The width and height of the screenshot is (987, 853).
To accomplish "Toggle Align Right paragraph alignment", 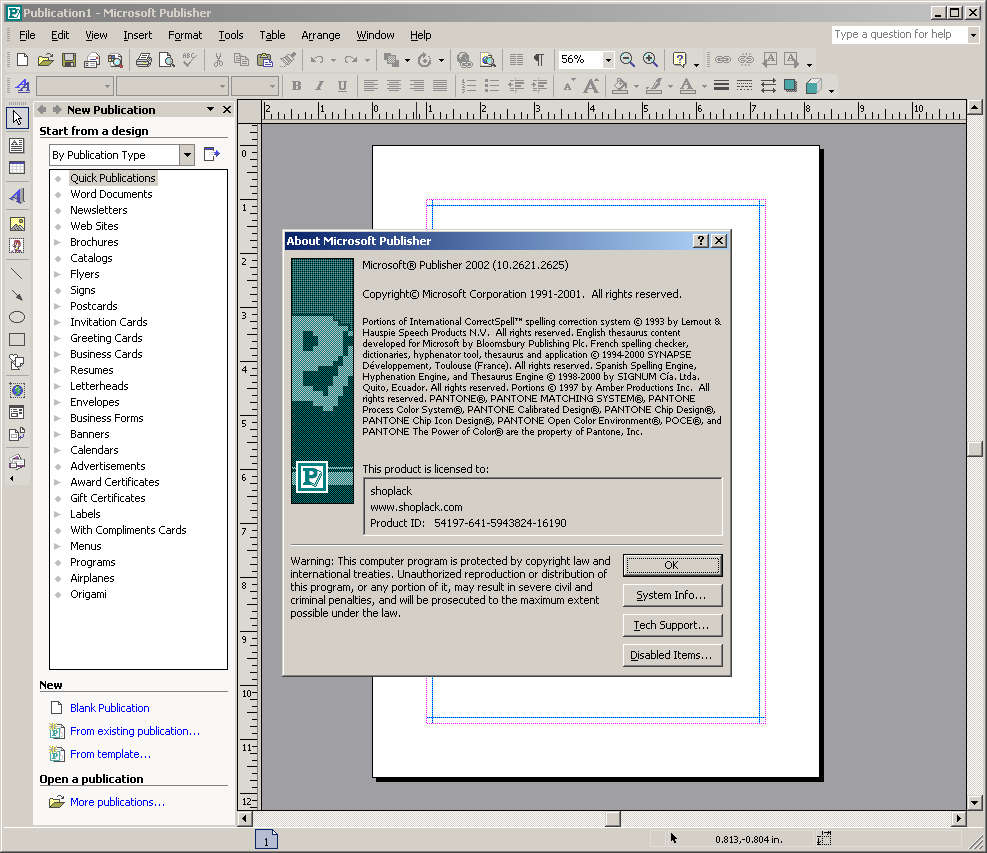I will coord(417,86).
